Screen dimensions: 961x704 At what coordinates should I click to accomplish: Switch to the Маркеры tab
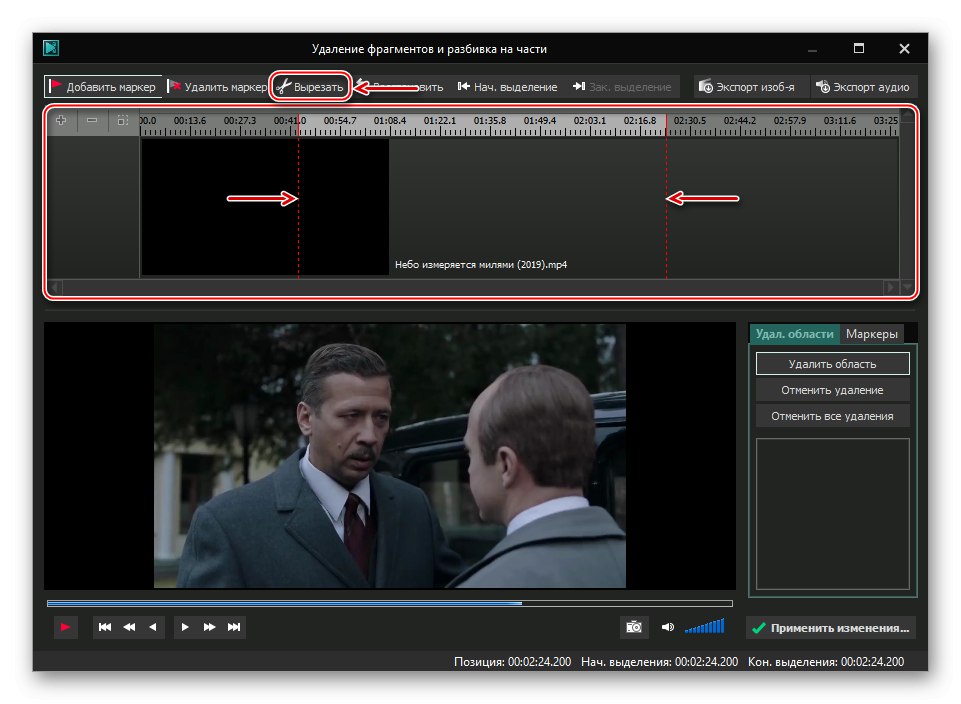(872, 333)
